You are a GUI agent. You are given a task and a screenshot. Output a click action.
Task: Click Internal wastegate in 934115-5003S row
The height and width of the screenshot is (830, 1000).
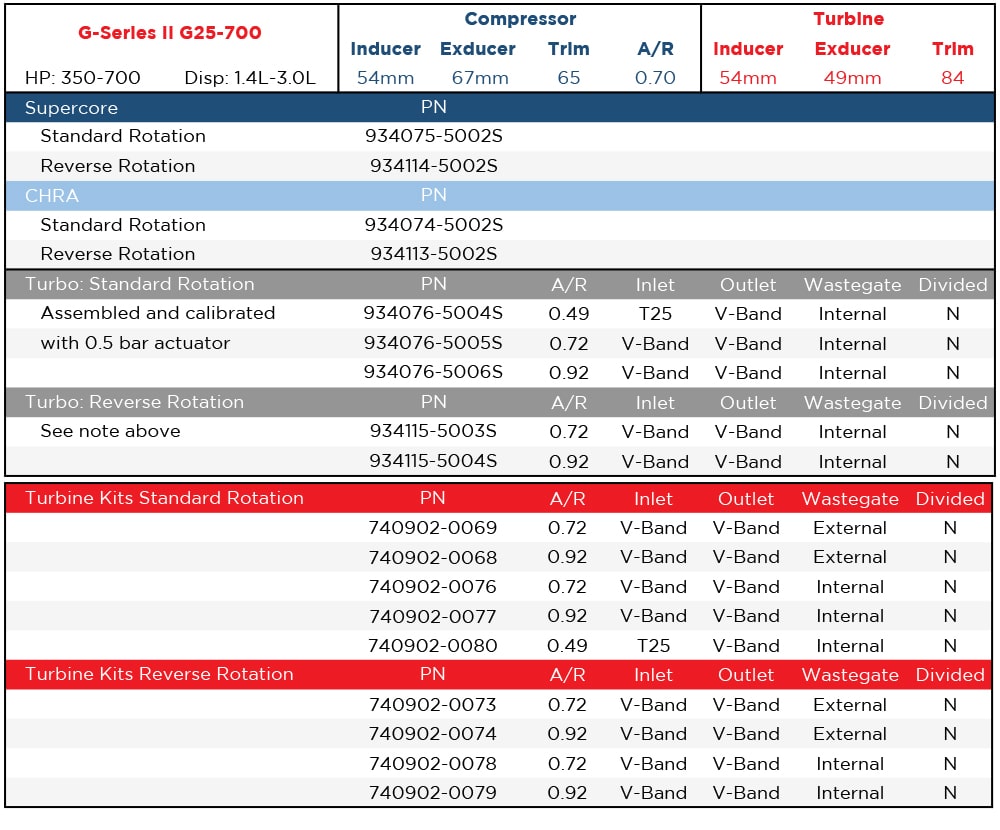852,432
